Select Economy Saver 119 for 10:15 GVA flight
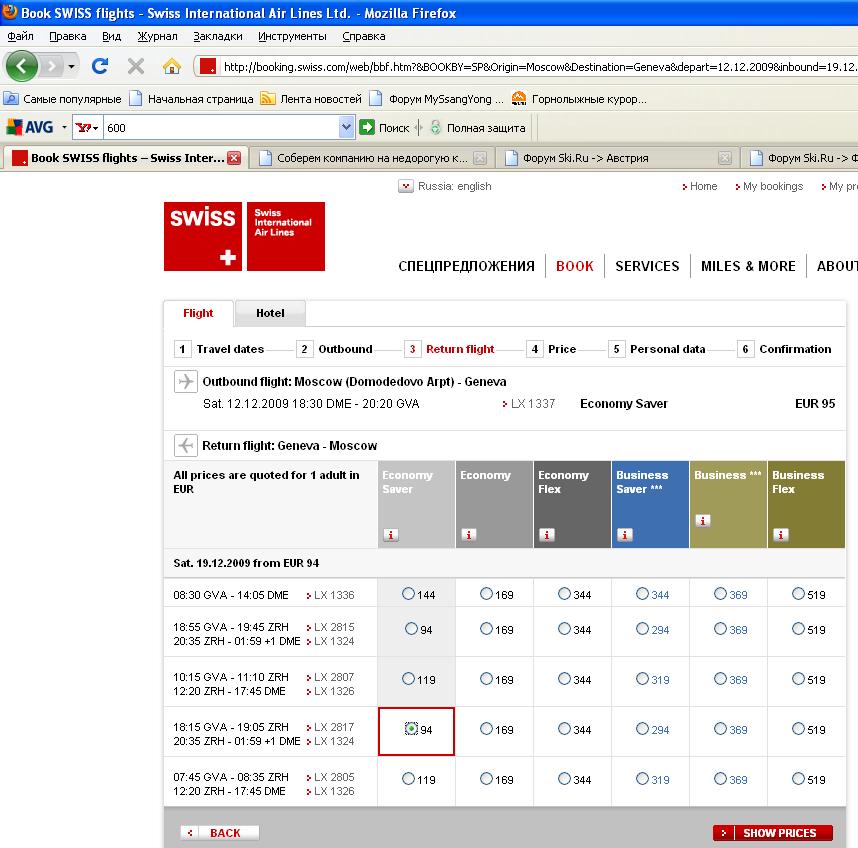 408,678
